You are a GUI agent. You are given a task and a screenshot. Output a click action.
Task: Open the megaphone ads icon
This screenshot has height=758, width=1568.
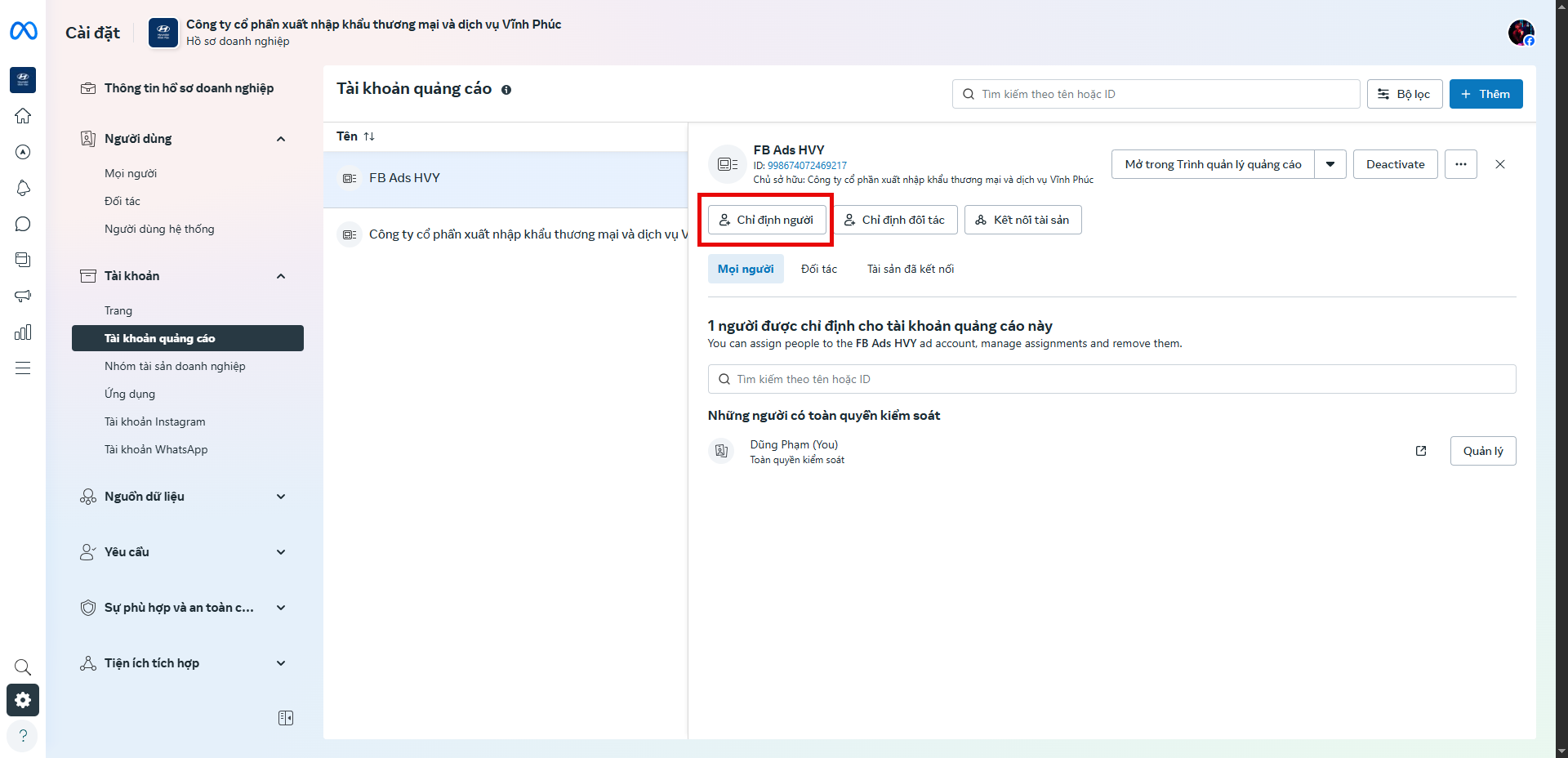click(x=23, y=296)
